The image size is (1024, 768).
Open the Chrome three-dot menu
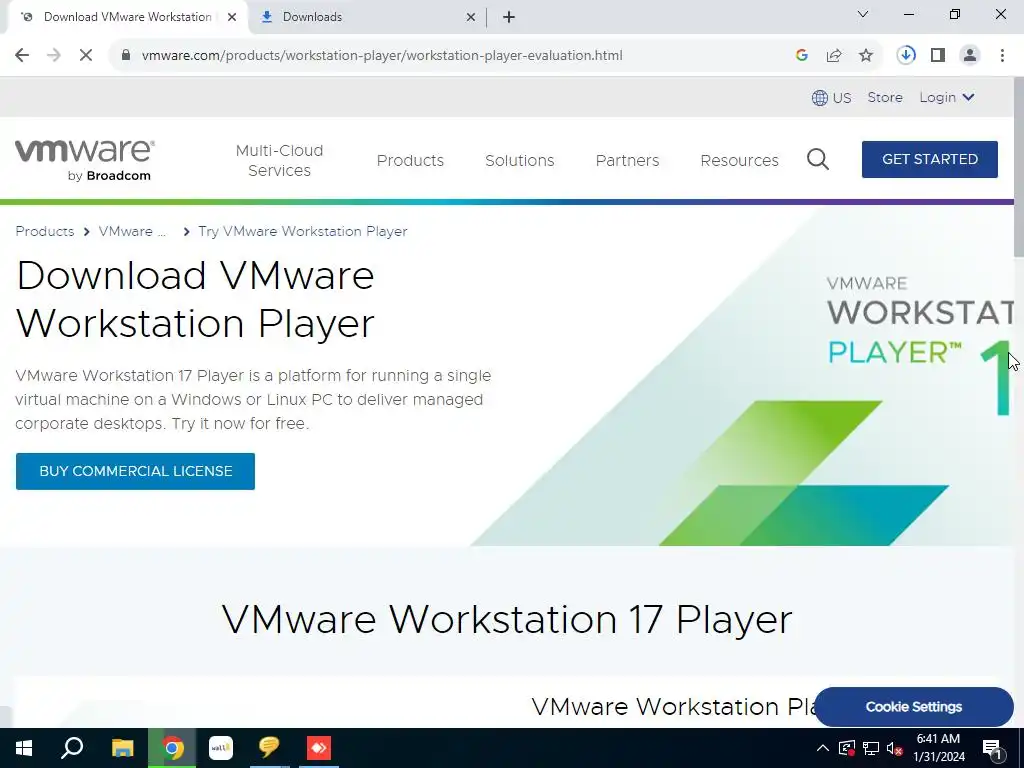click(x=1002, y=56)
